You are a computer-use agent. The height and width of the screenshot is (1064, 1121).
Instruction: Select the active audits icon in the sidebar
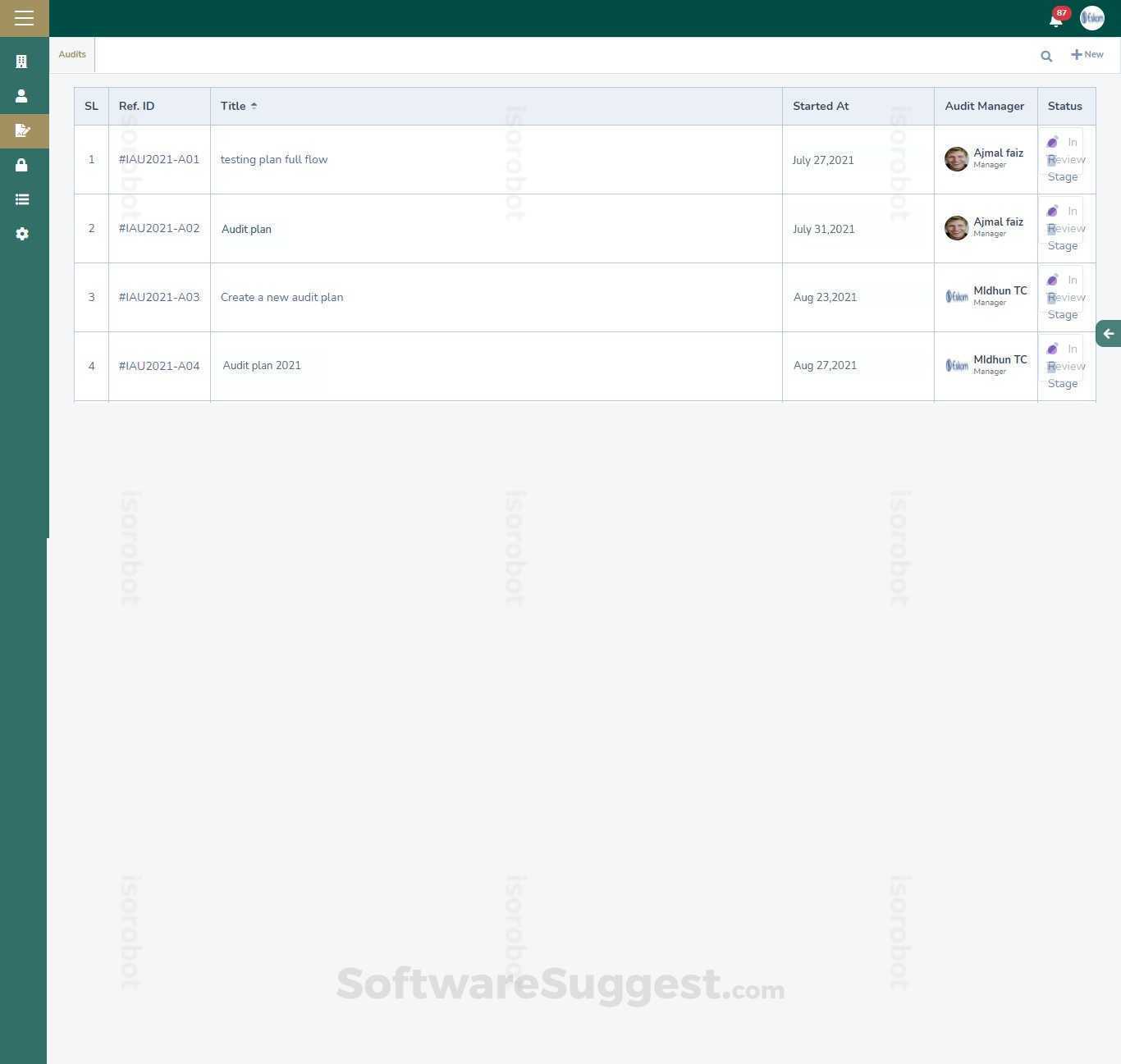(x=21, y=130)
